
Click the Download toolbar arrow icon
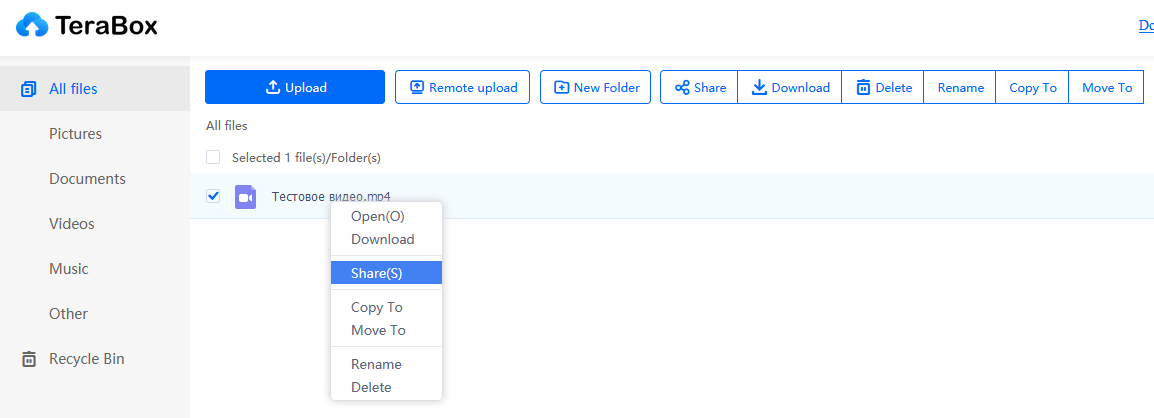pyautogui.click(x=759, y=88)
